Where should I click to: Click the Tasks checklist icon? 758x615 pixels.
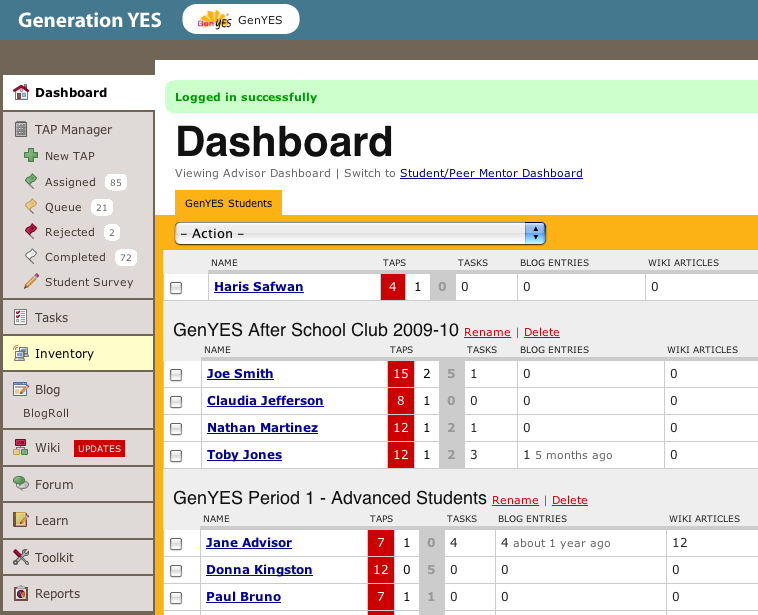20,317
